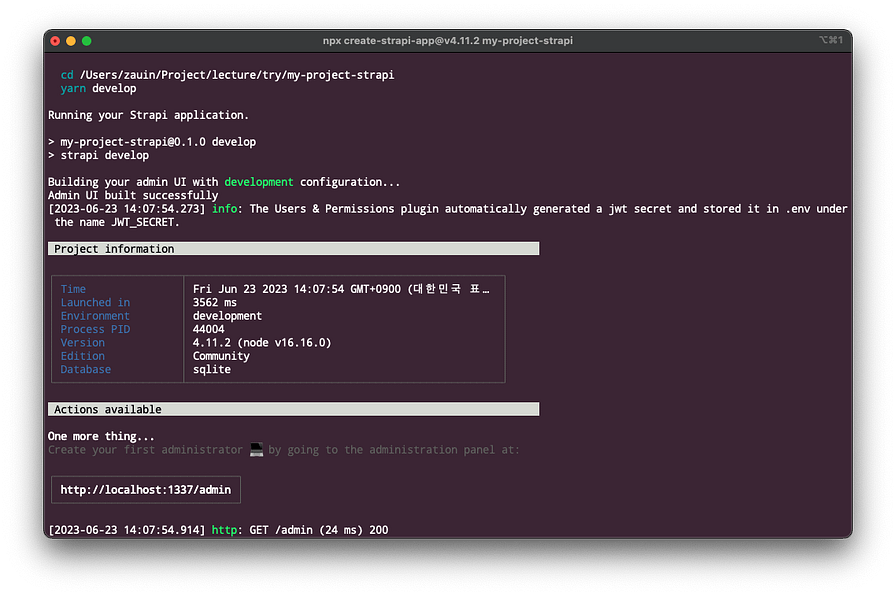Image resolution: width=896 pixels, height=596 pixels.
Task: Click the line '> my-project-strapi@0.1.0 develop'
Action: (x=152, y=142)
